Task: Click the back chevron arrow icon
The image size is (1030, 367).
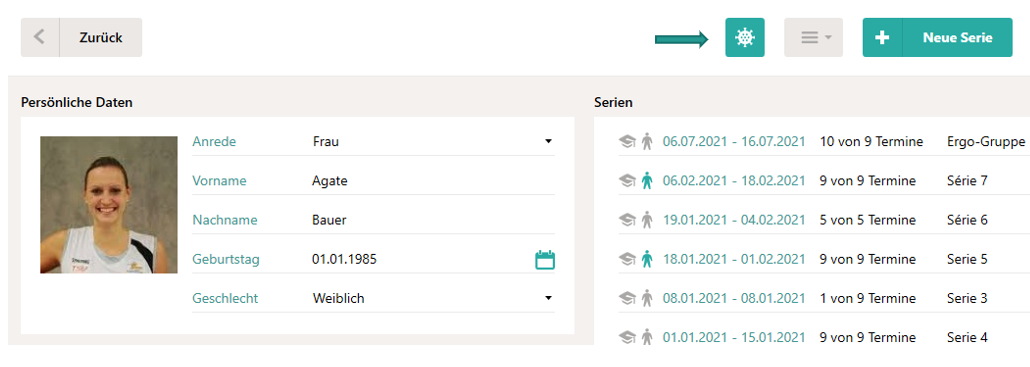Action: (39, 37)
